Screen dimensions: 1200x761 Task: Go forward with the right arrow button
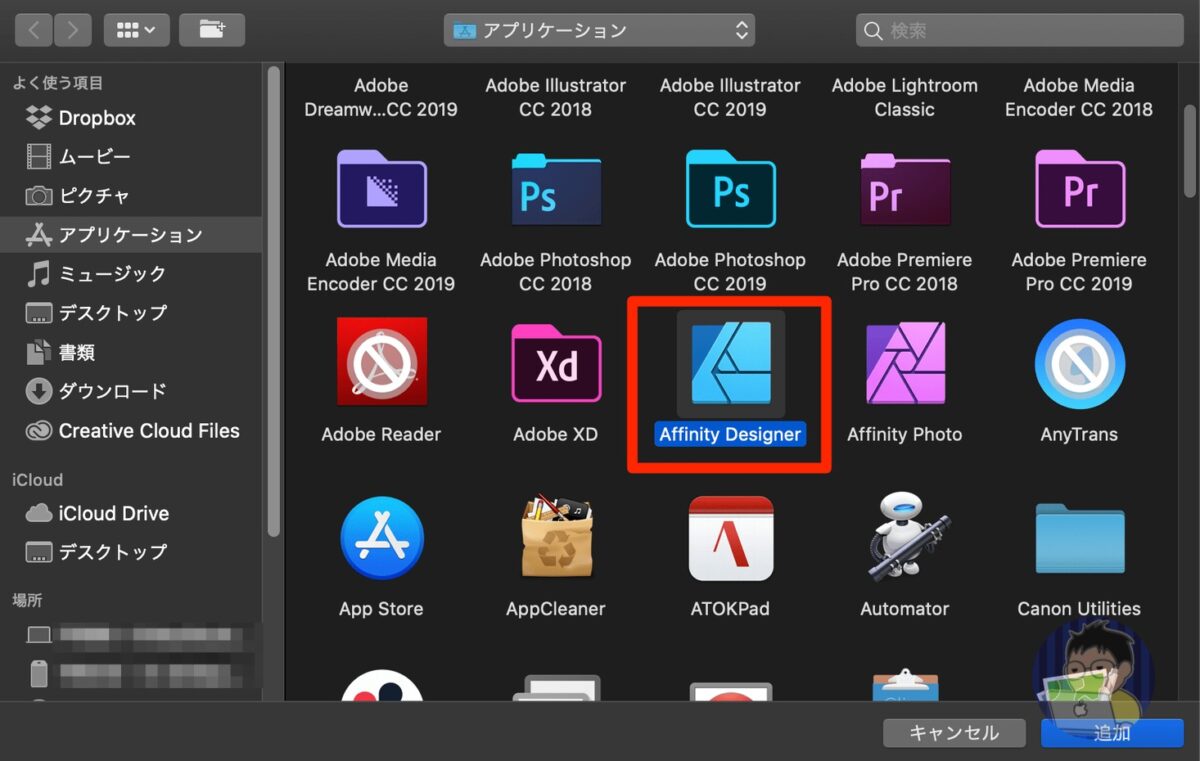click(x=73, y=30)
